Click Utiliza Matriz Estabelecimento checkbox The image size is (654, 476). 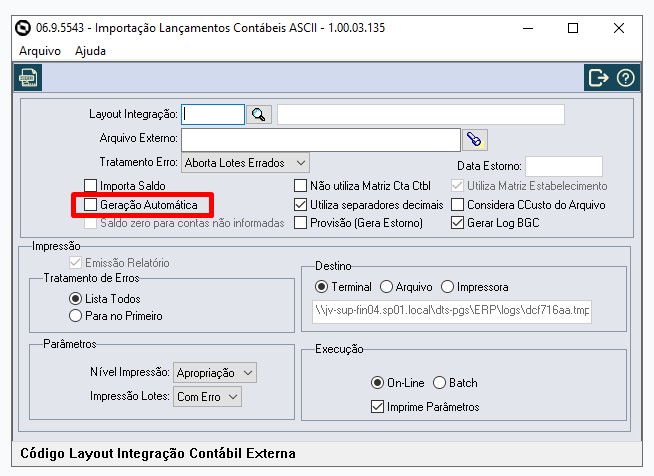click(458, 186)
